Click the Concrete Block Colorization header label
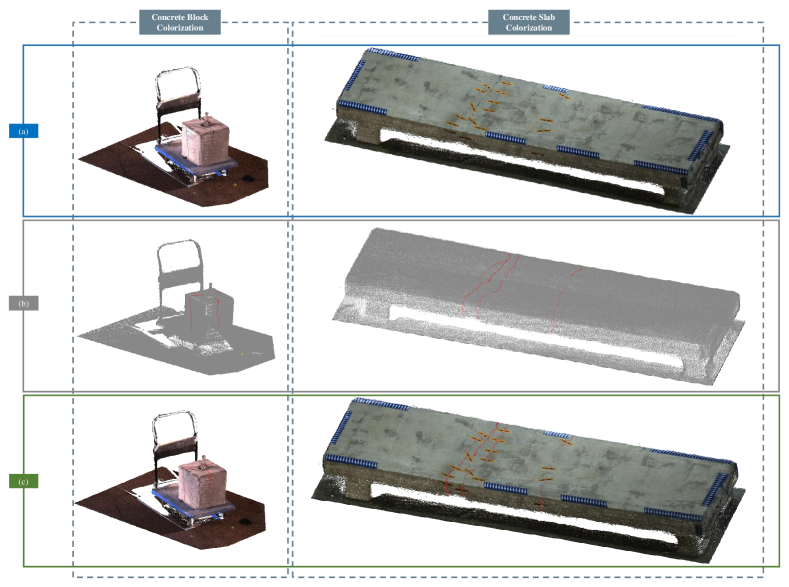This screenshot has height=587, width=789. tap(180, 23)
